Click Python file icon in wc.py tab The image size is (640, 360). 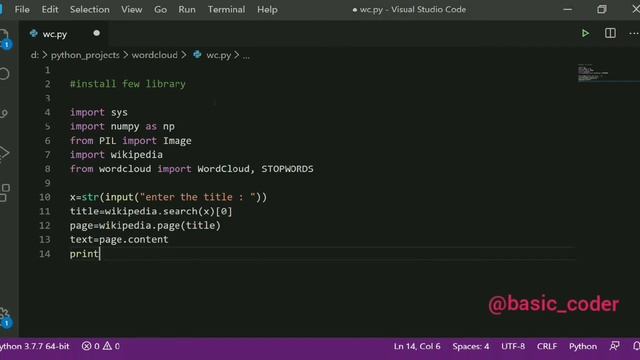[x=34, y=34]
